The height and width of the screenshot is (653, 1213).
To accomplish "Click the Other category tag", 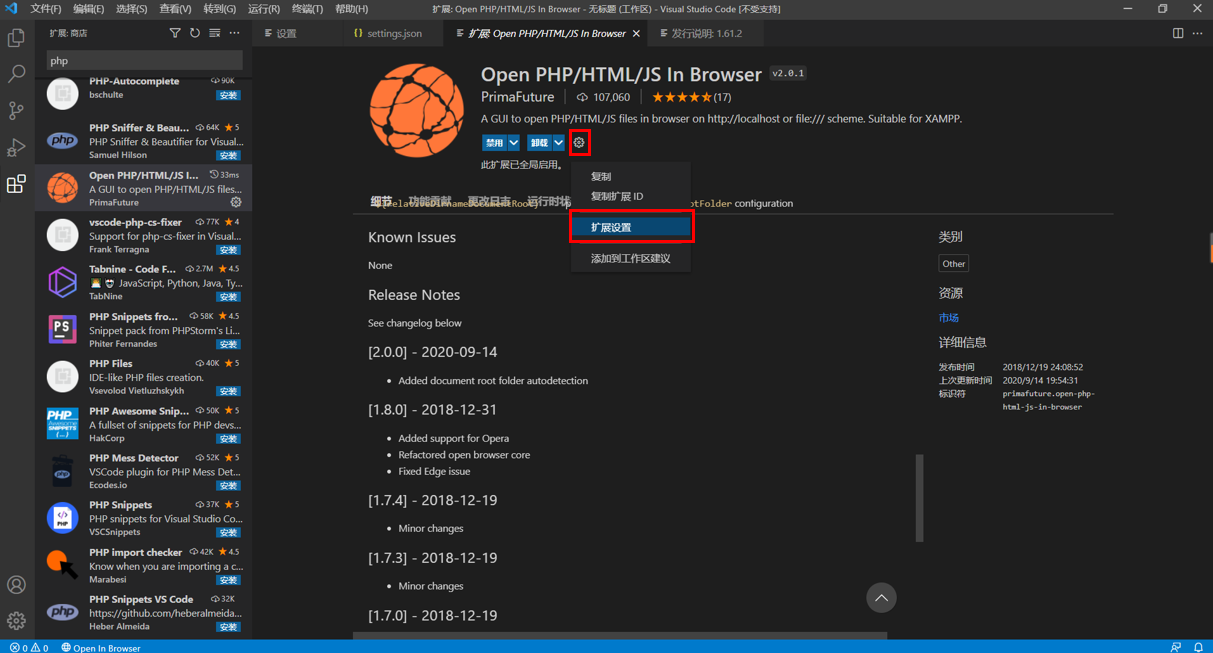I will click(954, 264).
